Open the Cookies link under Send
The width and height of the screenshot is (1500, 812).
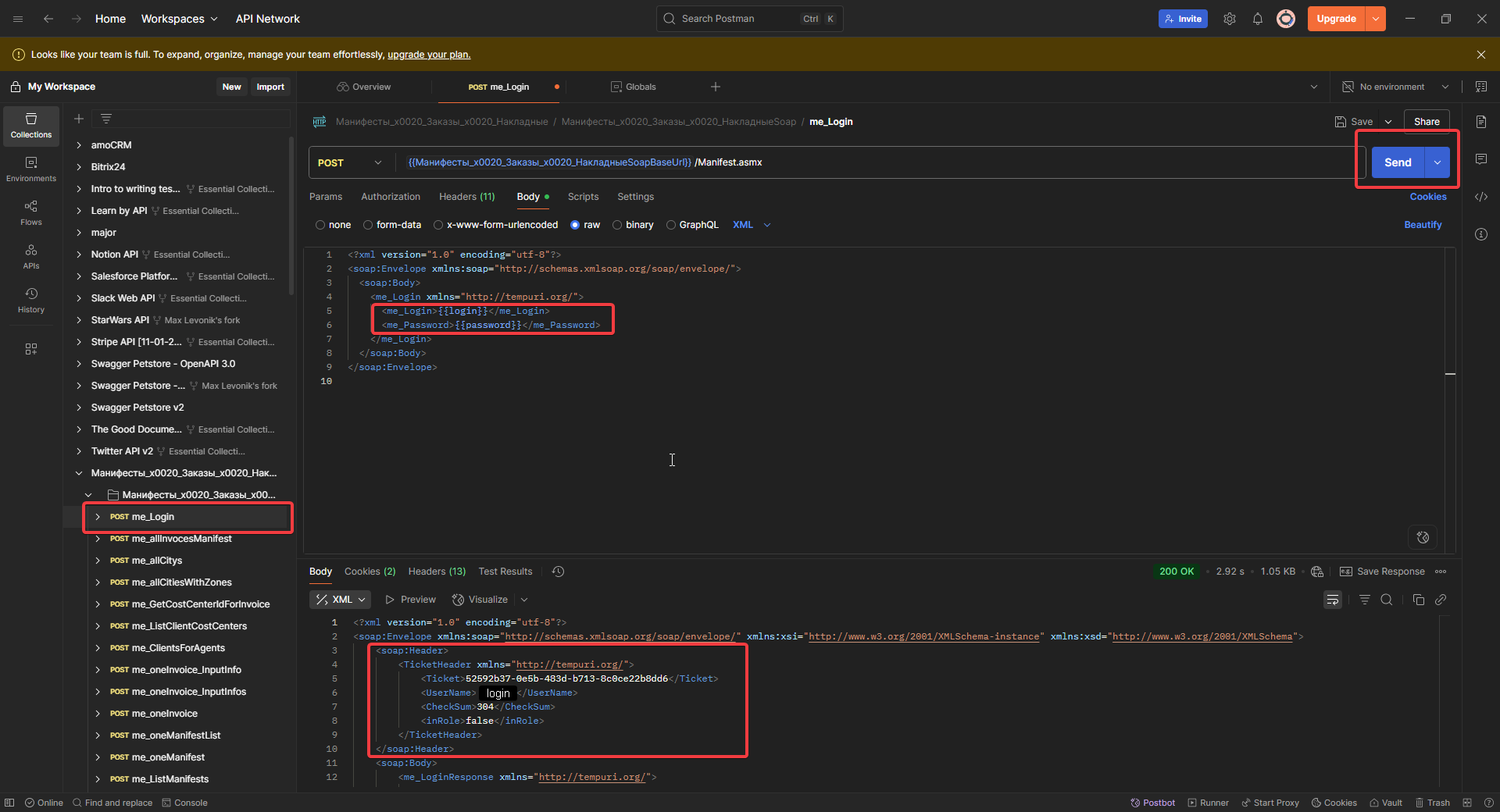pyautogui.click(x=1428, y=197)
